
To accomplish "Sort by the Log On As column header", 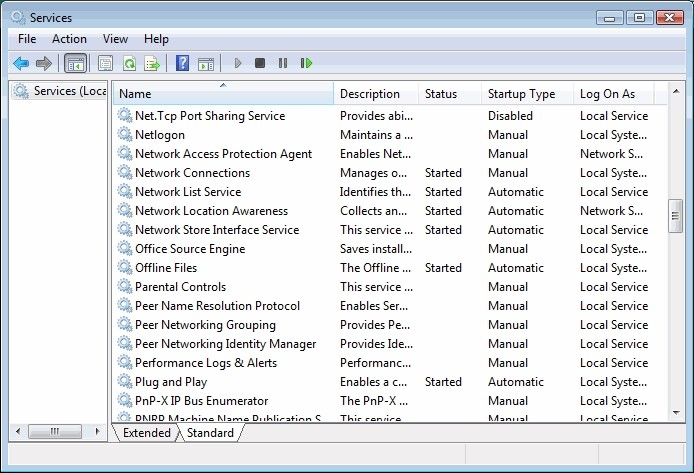I will tap(613, 93).
